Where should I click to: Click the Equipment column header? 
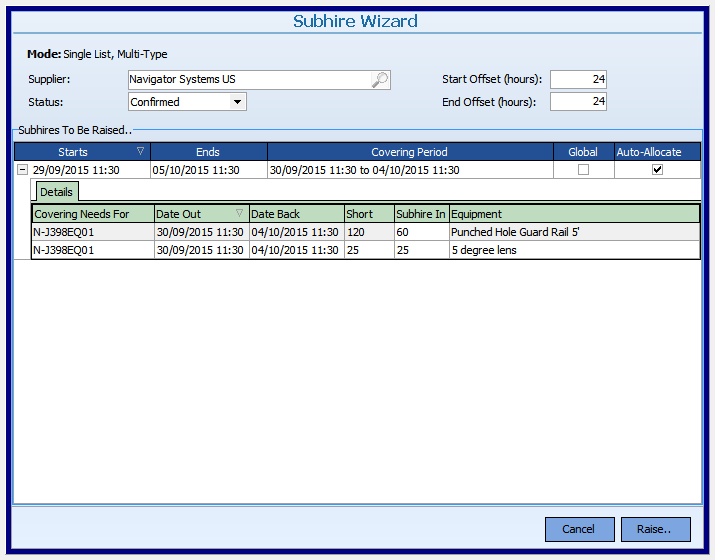(574, 214)
